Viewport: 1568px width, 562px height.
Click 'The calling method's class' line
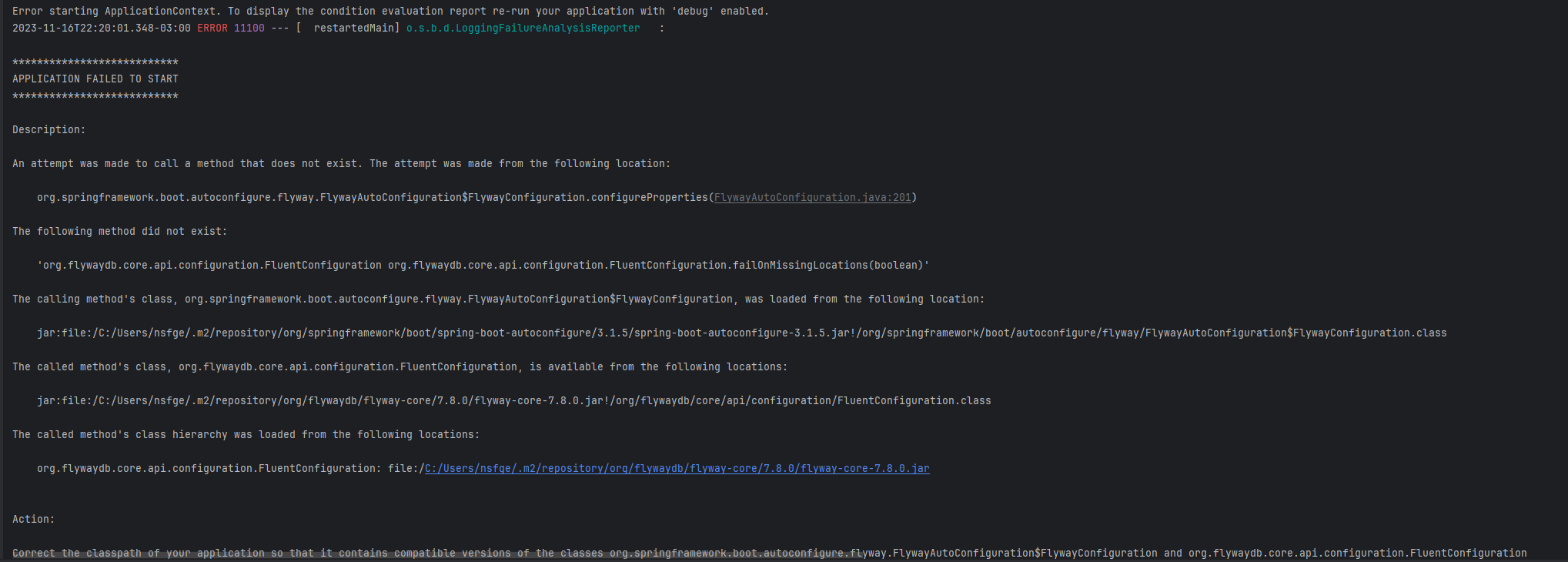click(x=498, y=299)
